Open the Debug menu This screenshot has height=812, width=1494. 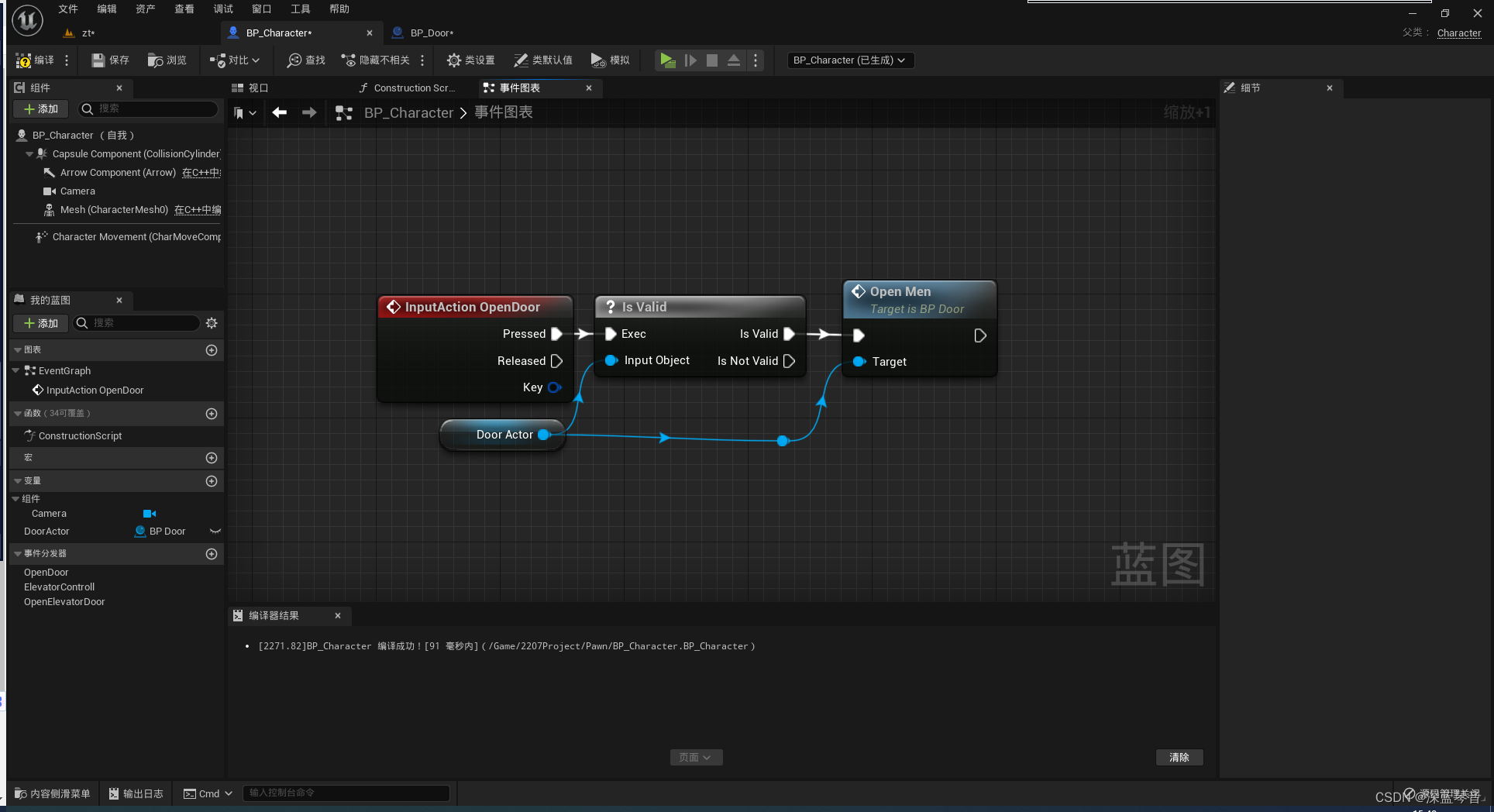223,9
